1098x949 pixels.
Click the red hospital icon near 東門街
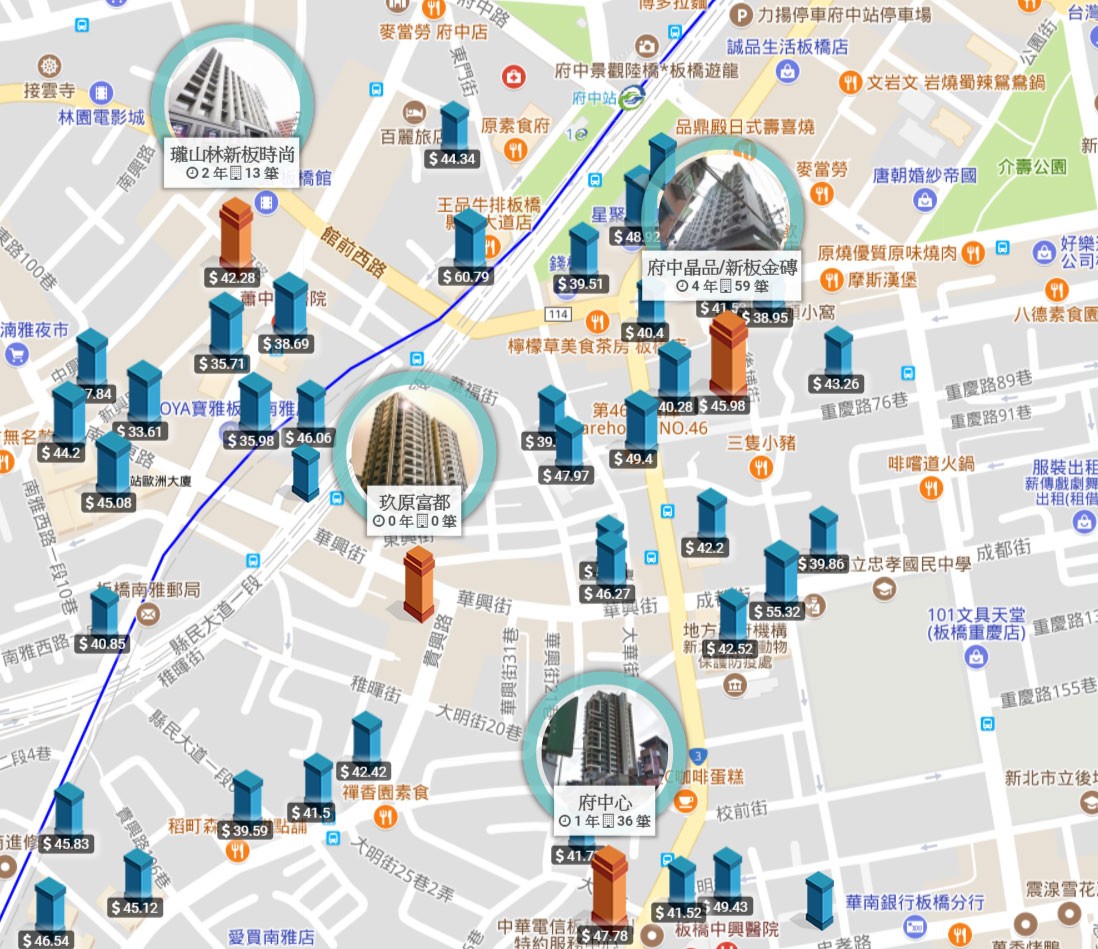pyautogui.click(x=513, y=76)
